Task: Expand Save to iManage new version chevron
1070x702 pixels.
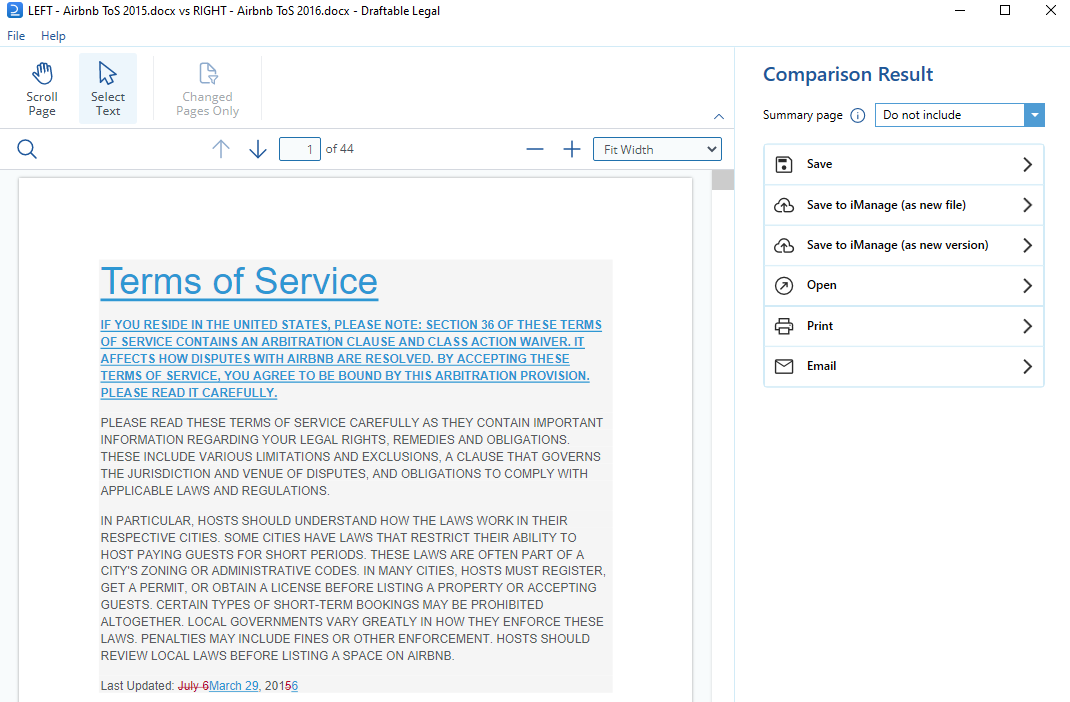Action: tap(1028, 245)
